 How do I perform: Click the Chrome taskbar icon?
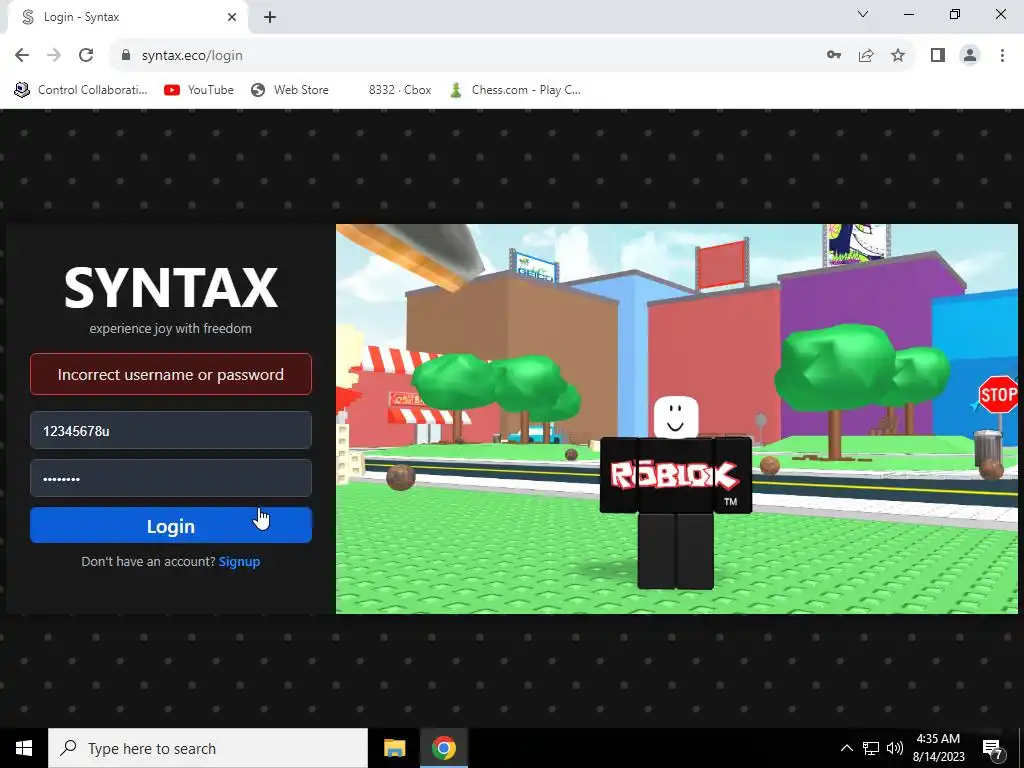coord(443,748)
